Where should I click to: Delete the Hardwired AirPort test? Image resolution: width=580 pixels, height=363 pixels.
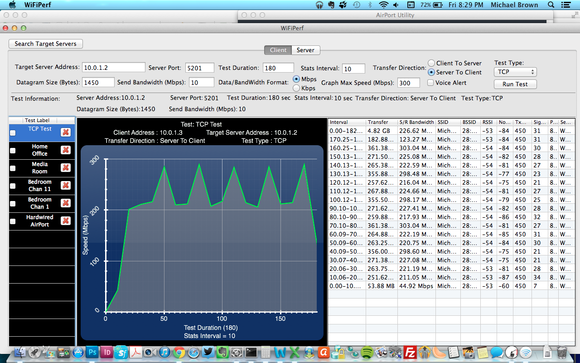(65, 221)
